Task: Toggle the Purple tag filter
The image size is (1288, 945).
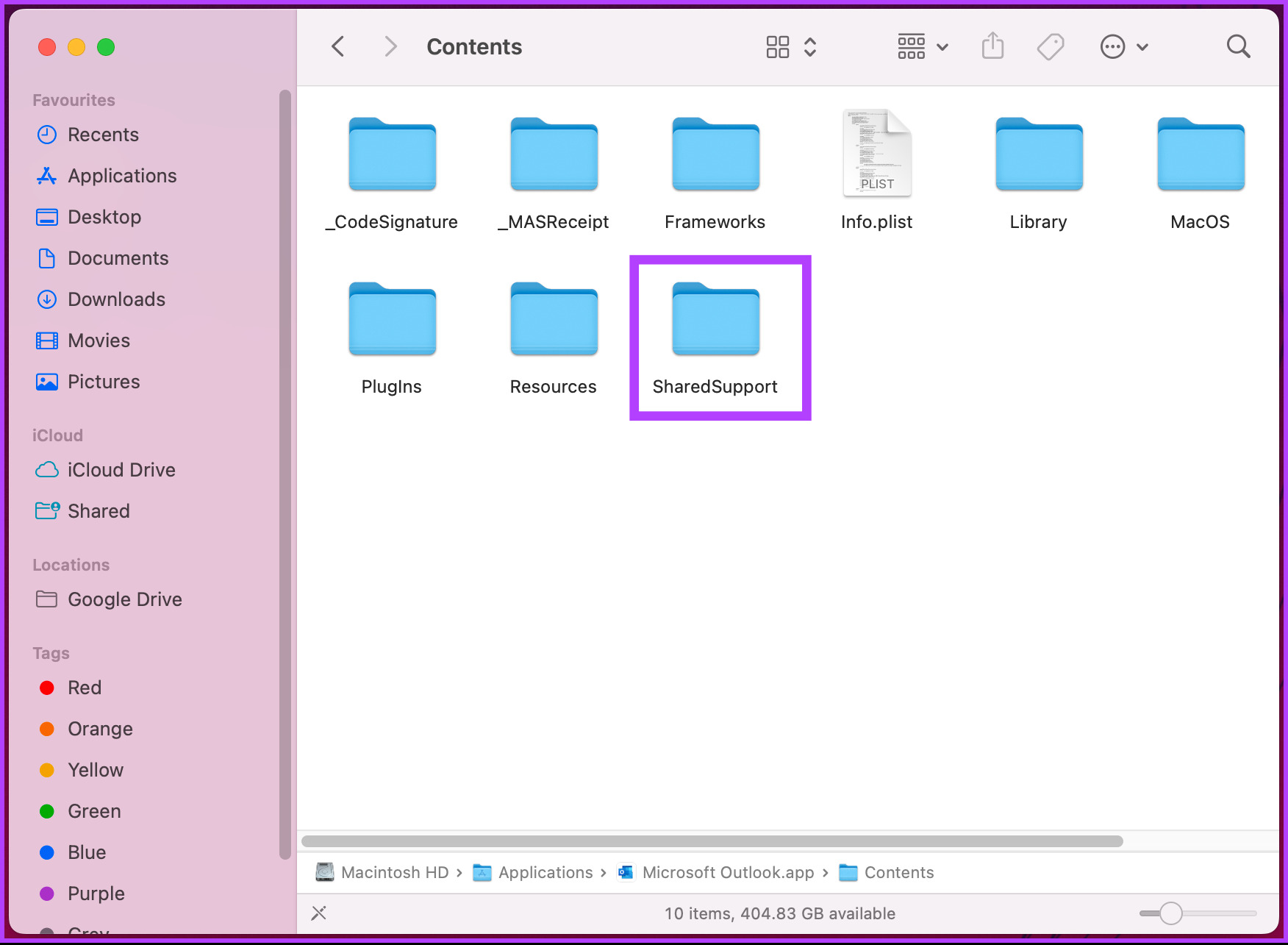Action: coord(96,894)
